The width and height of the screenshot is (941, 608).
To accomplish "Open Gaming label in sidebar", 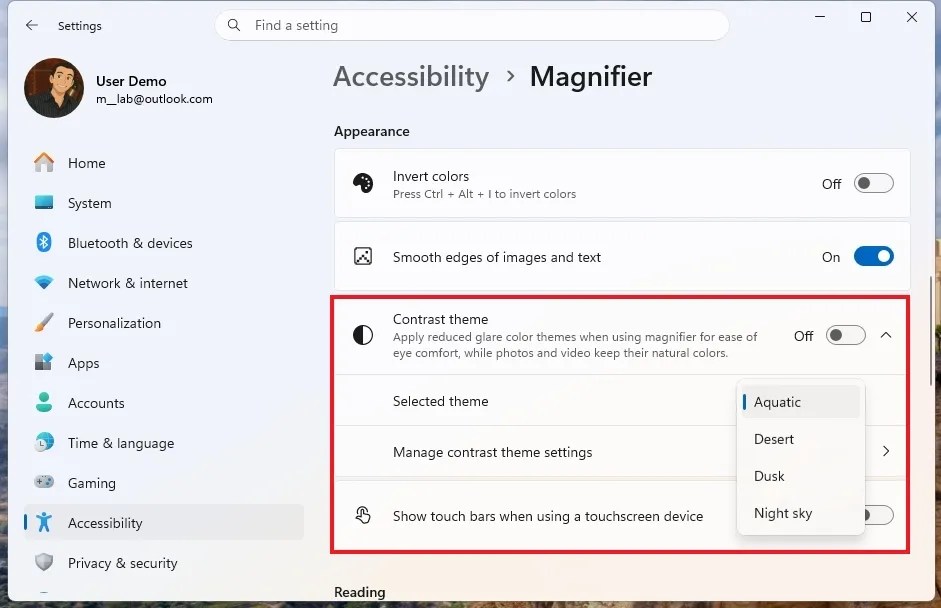I will pyautogui.click(x=92, y=483).
